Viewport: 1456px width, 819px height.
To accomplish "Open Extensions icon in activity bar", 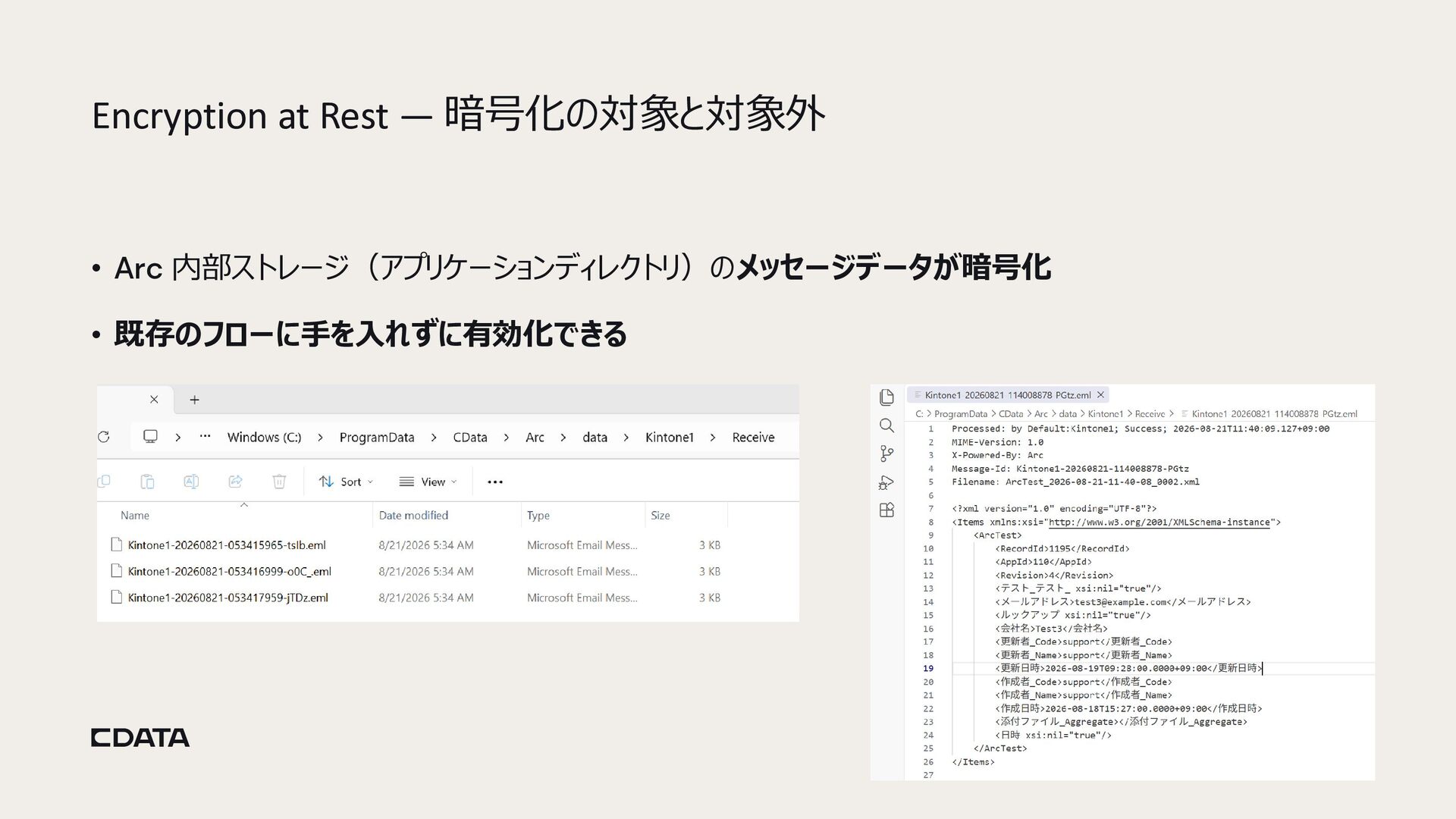I will [886, 510].
